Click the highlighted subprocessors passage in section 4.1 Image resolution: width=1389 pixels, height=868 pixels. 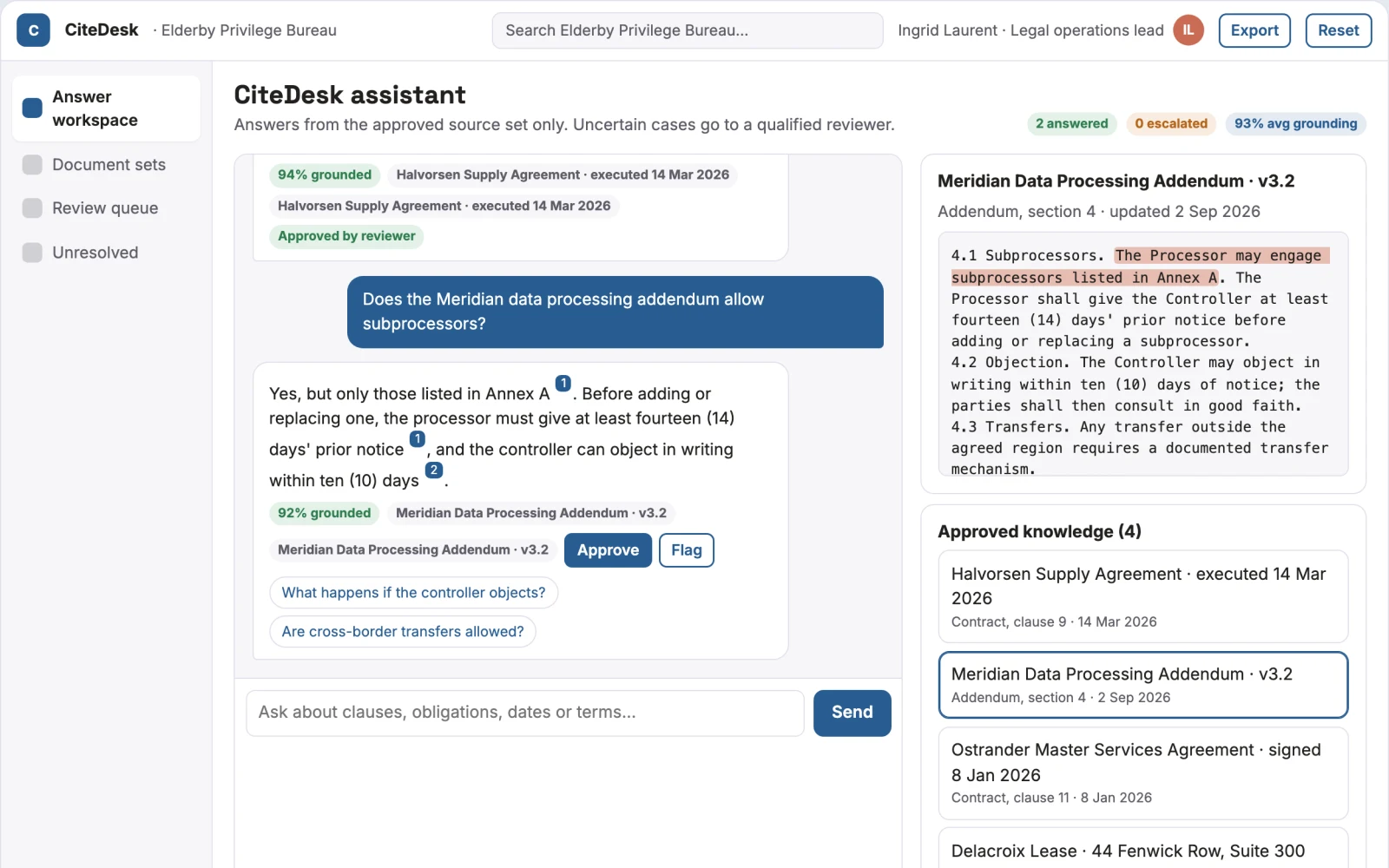[1140, 266]
